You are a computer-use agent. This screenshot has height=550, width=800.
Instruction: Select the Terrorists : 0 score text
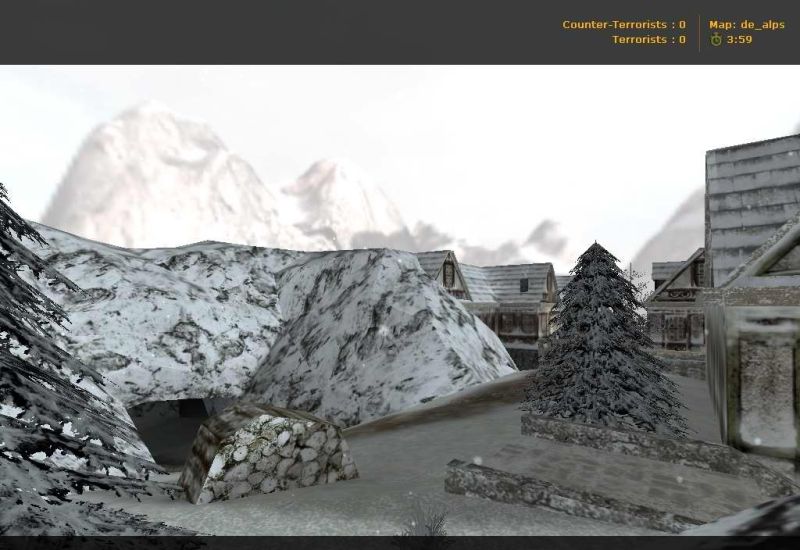pyautogui.click(x=649, y=39)
